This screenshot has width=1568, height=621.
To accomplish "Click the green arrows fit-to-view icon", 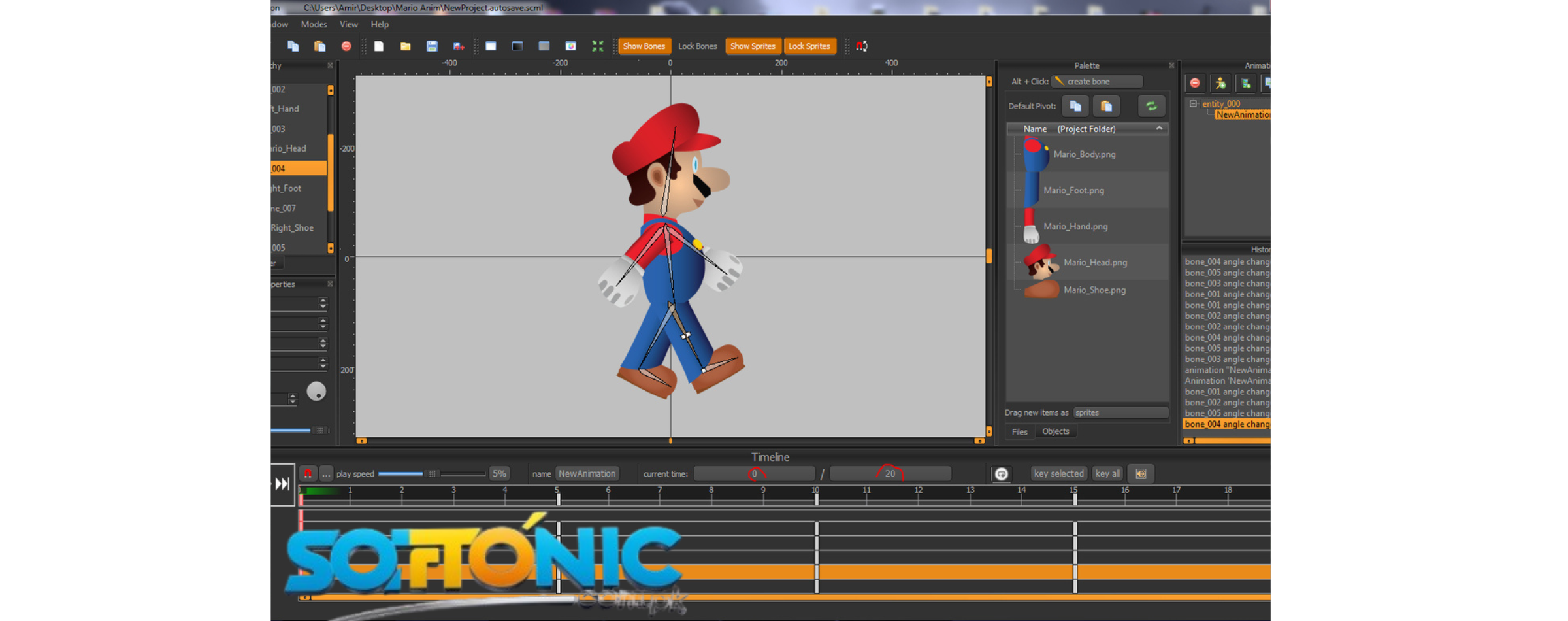I will point(597,46).
